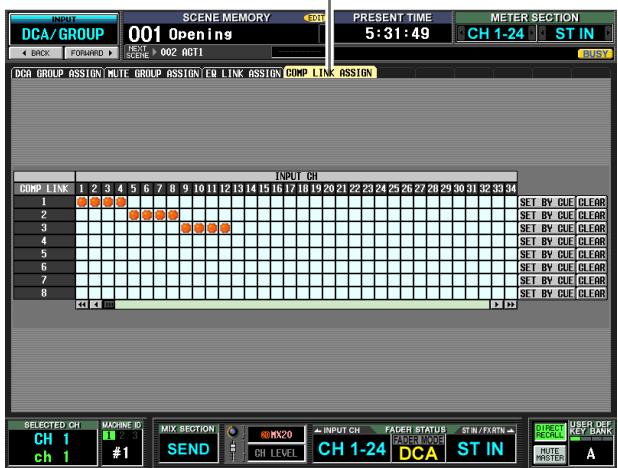This screenshot has width=618, height=468.
Task: Click comp link row label 6
Action: 44,267
